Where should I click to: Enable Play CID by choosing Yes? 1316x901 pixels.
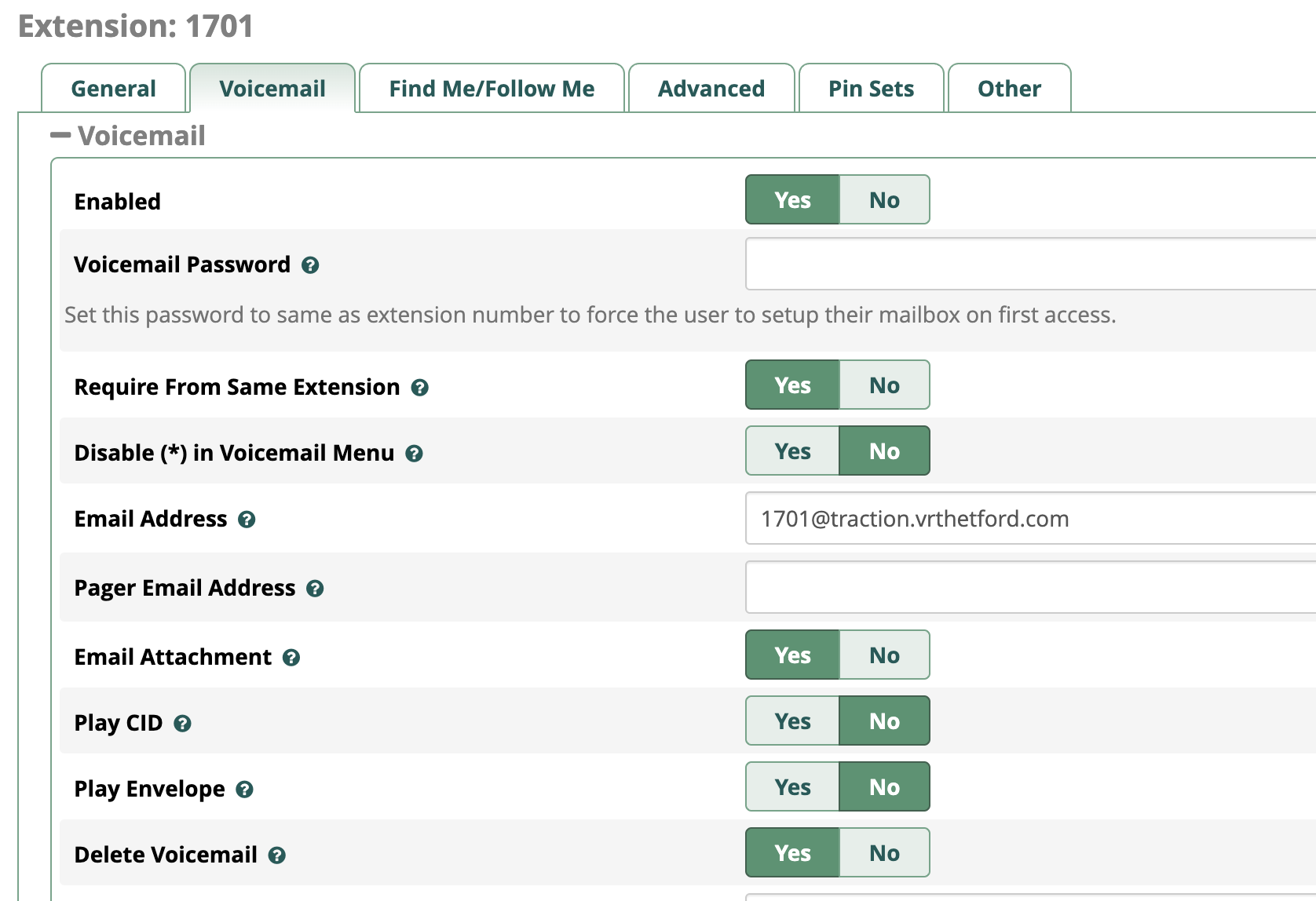[x=792, y=721]
